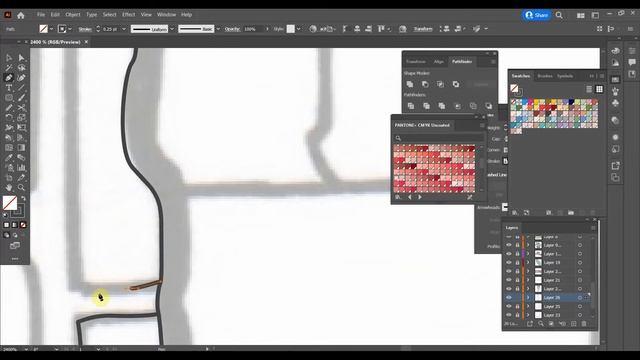Click Transform in the control bar
The image size is (640, 360).
pos(423,29)
